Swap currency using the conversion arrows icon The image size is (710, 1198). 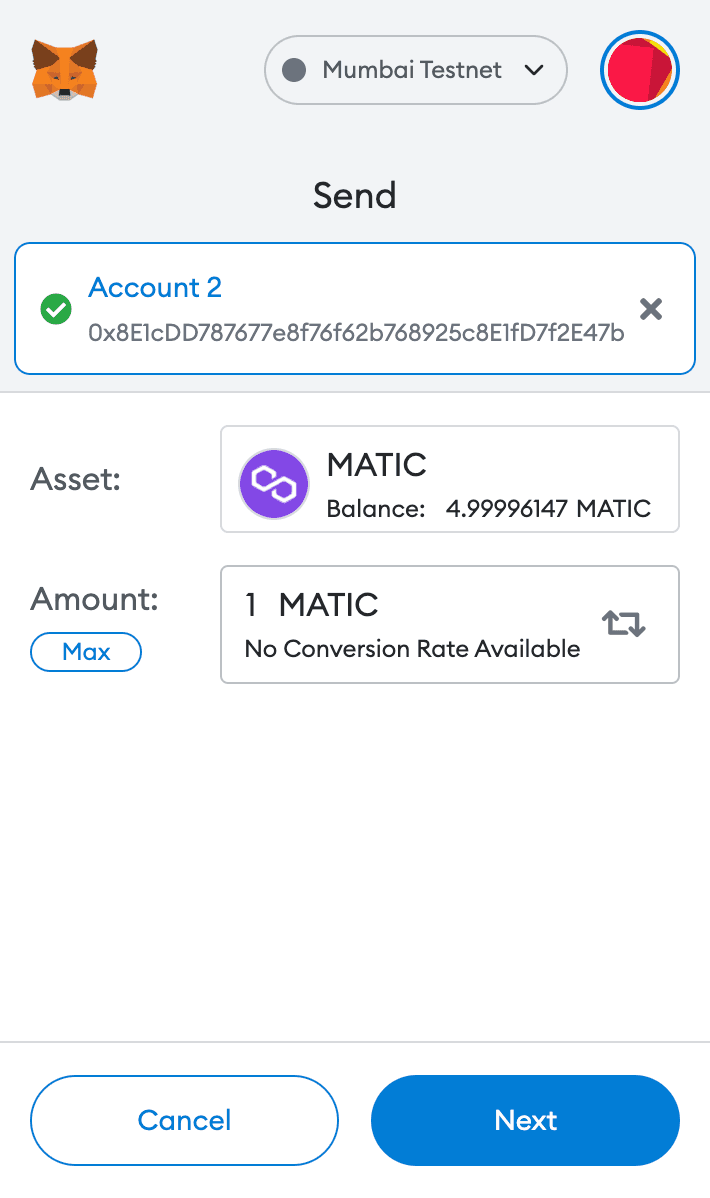pyautogui.click(x=622, y=622)
